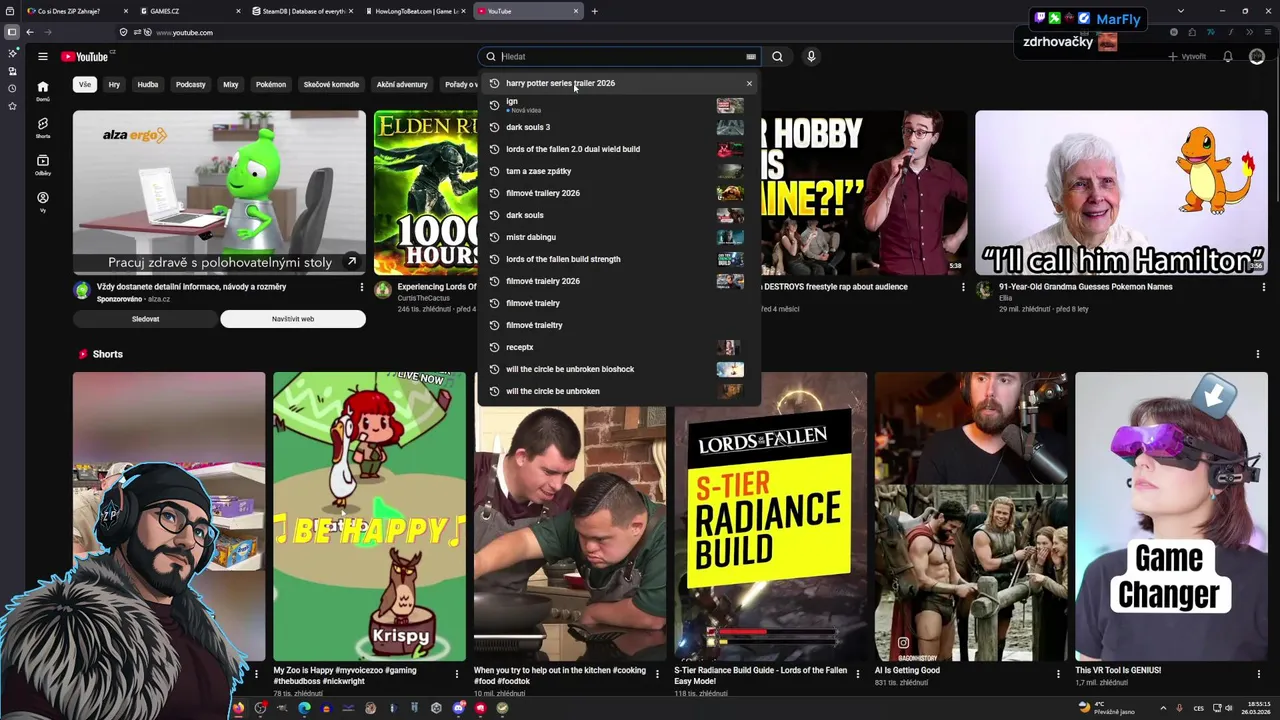Switch to the SteamDB tab
This screenshot has width=1280, height=720.
tap(301, 11)
